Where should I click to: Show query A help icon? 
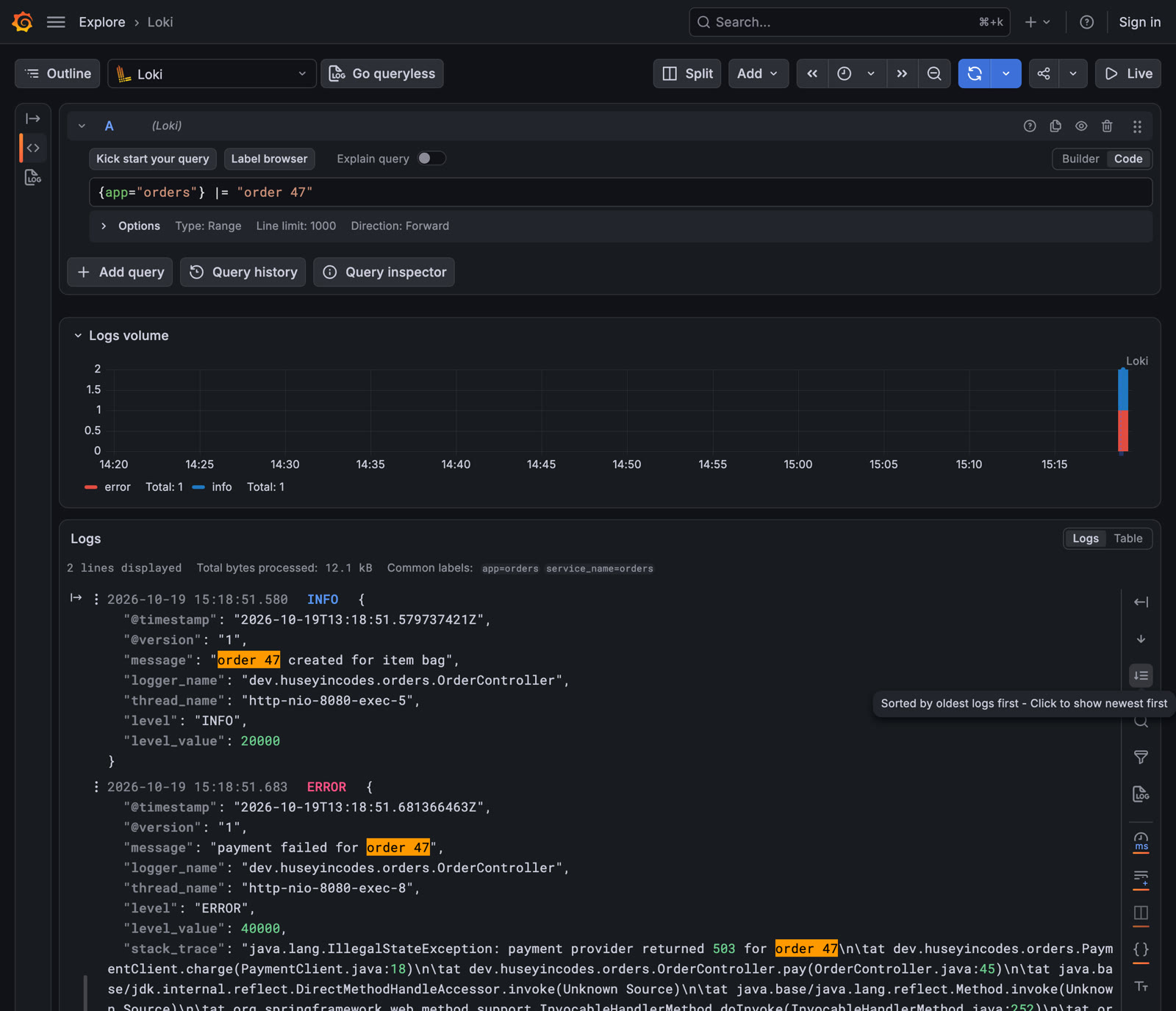click(1030, 126)
